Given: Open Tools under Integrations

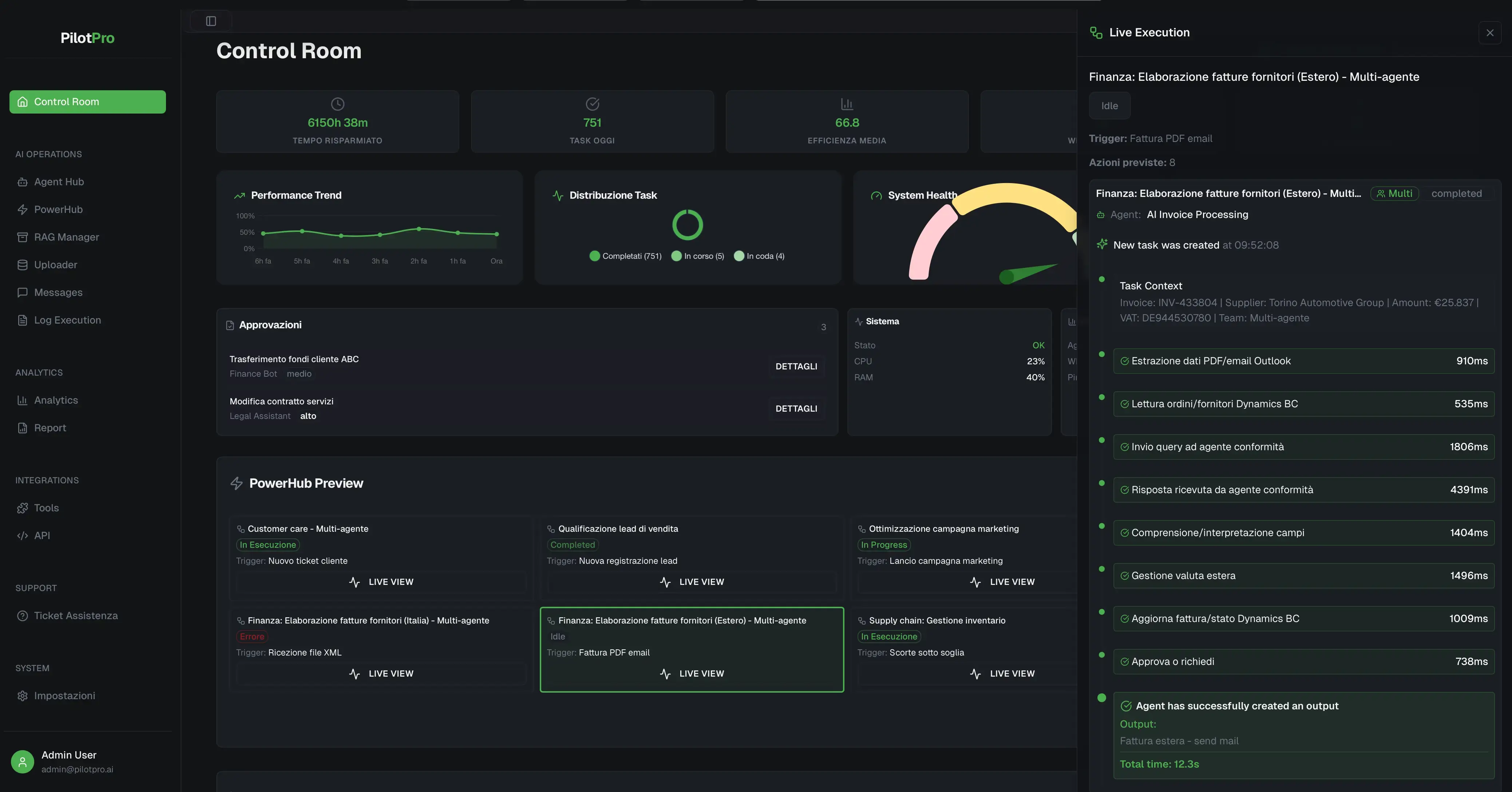Looking at the screenshot, I should click(46, 507).
